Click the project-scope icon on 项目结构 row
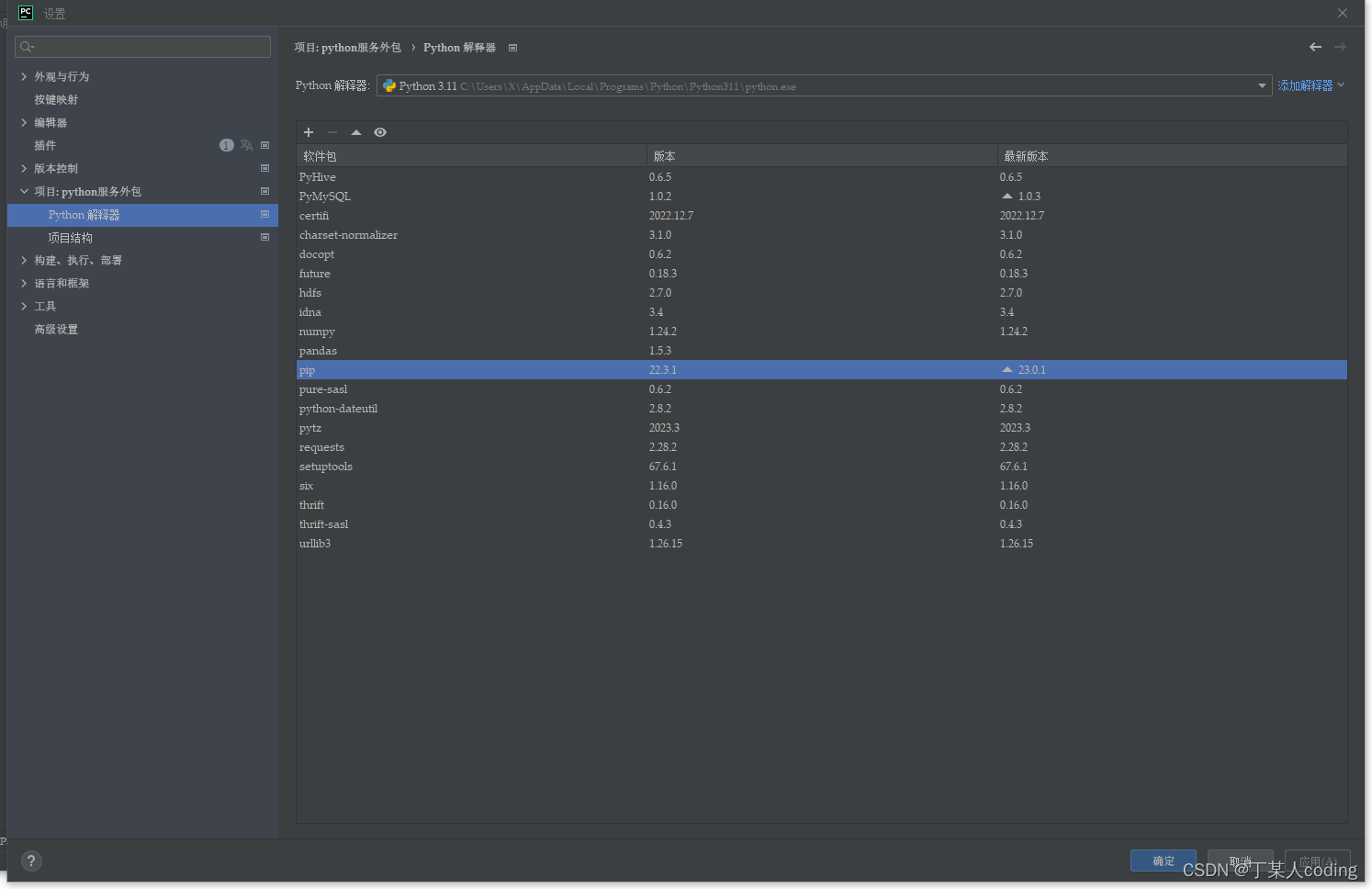The width and height of the screenshot is (1372, 889). tap(265, 237)
